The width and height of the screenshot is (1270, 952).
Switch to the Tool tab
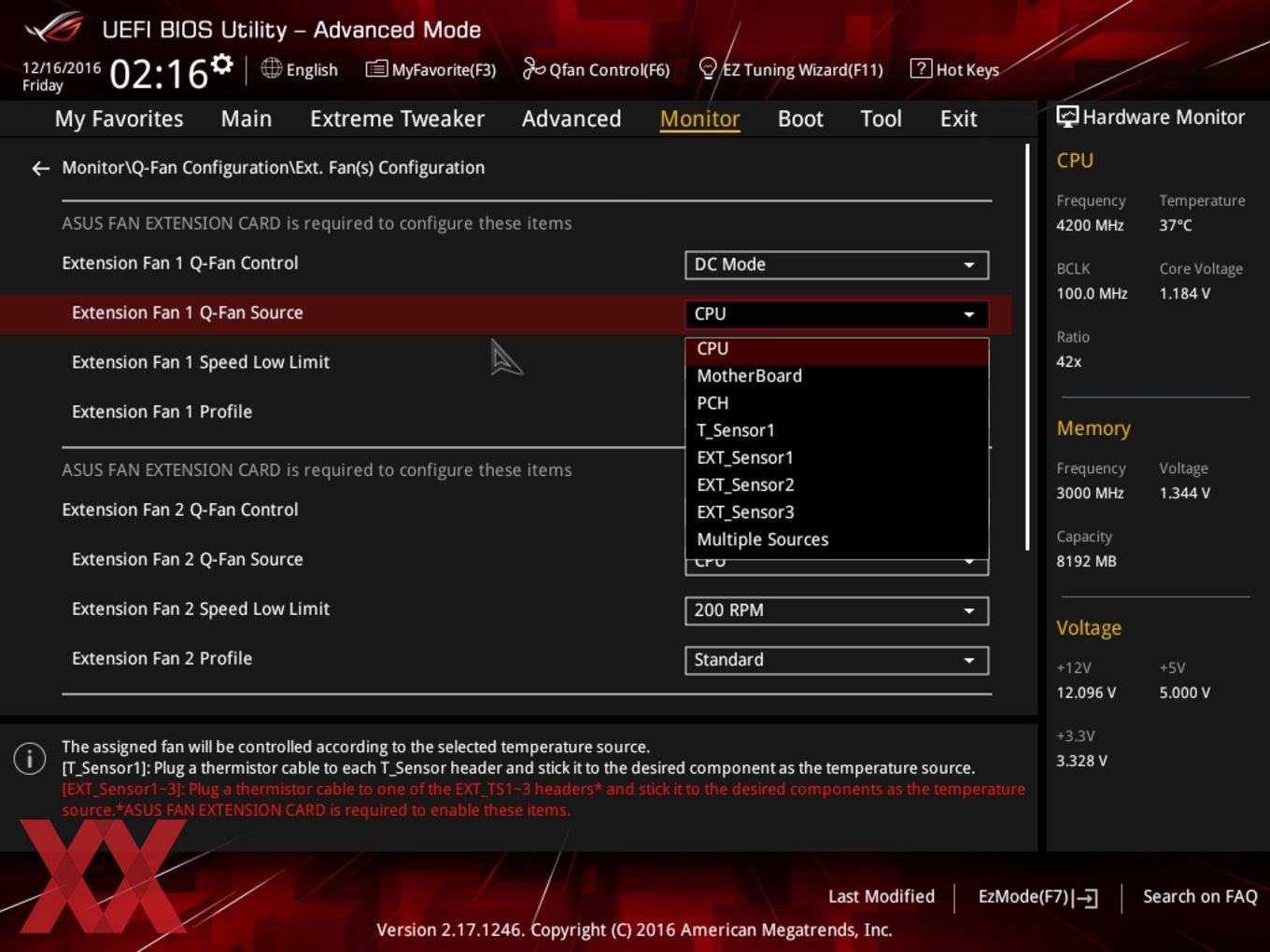click(881, 119)
